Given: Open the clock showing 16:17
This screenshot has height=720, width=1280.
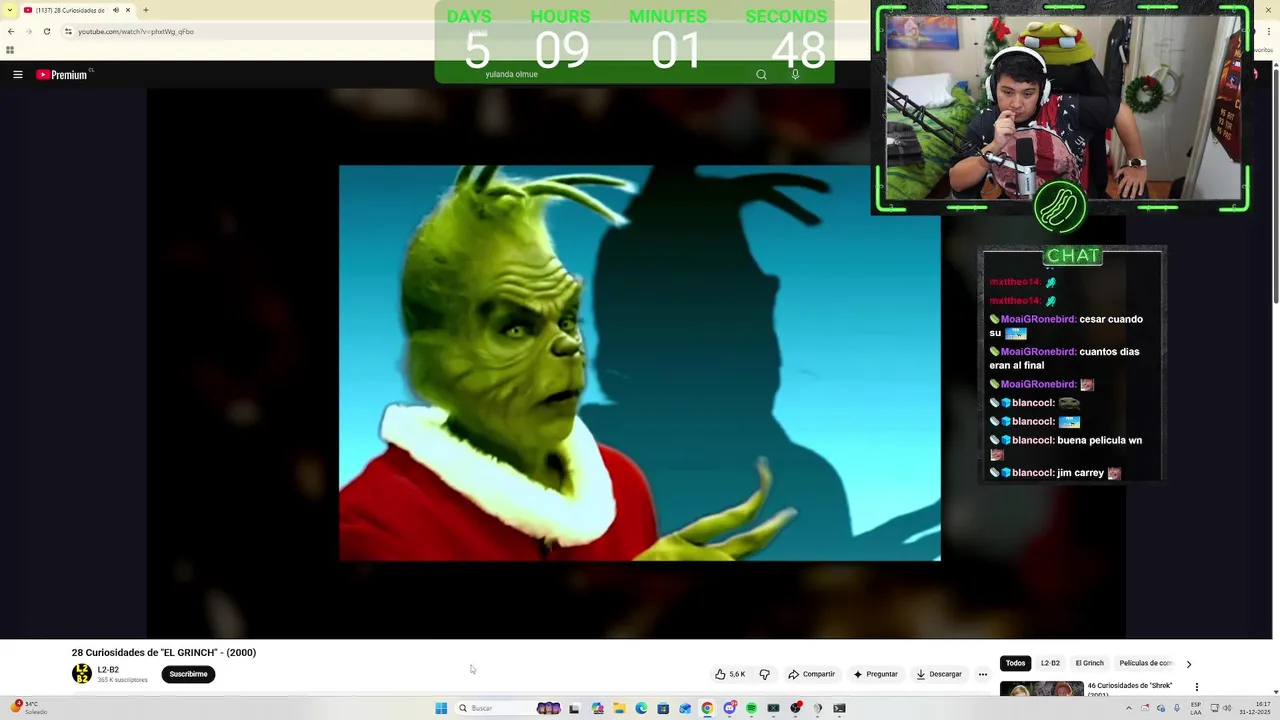Looking at the screenshot, I should (x=1257, y=708).
